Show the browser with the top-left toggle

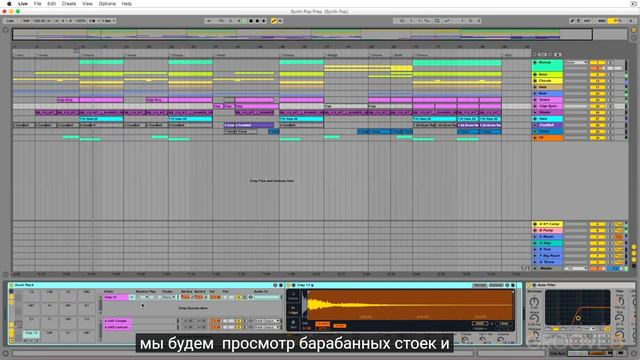pos(5,30)
